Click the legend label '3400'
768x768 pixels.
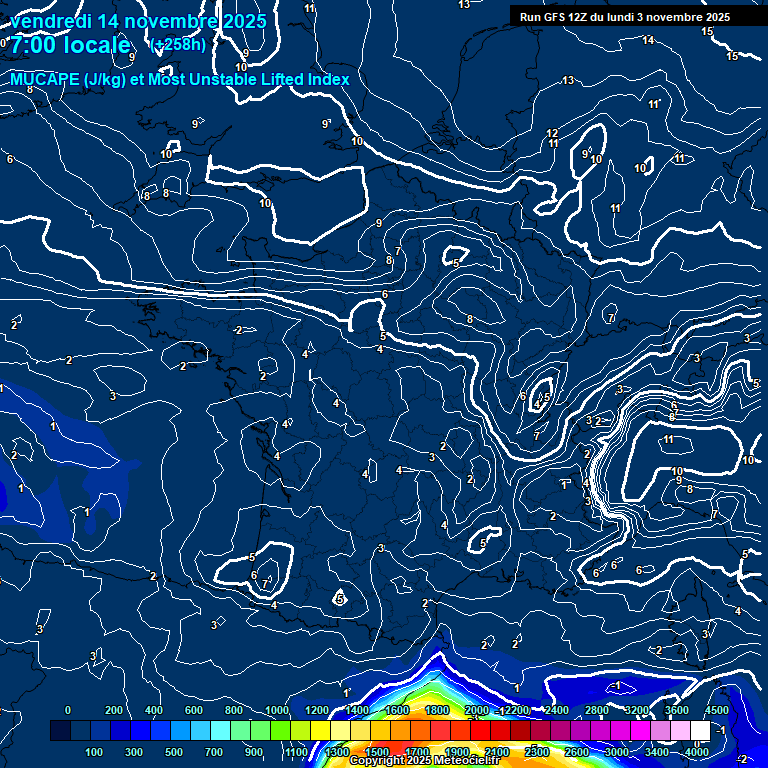click(x=657, y=752)
